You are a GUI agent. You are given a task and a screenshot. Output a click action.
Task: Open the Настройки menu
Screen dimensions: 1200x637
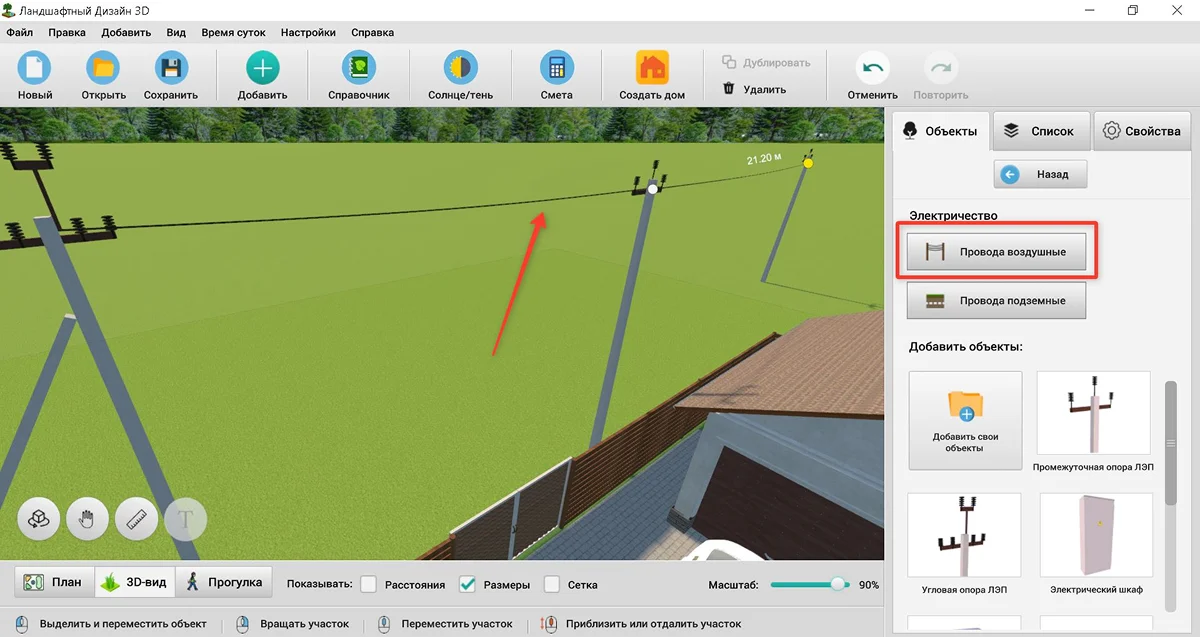point(308,32)
